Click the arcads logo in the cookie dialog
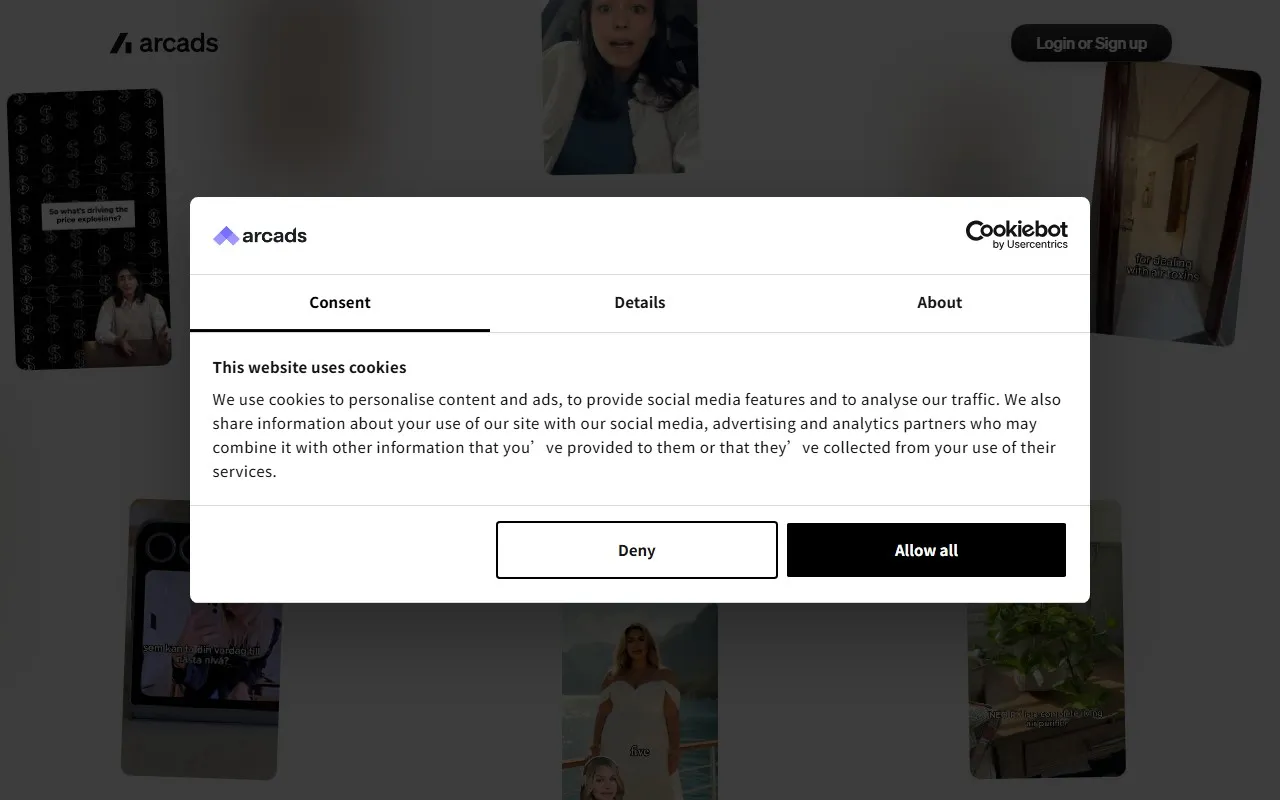1280x800 pixels. (260, 236)
